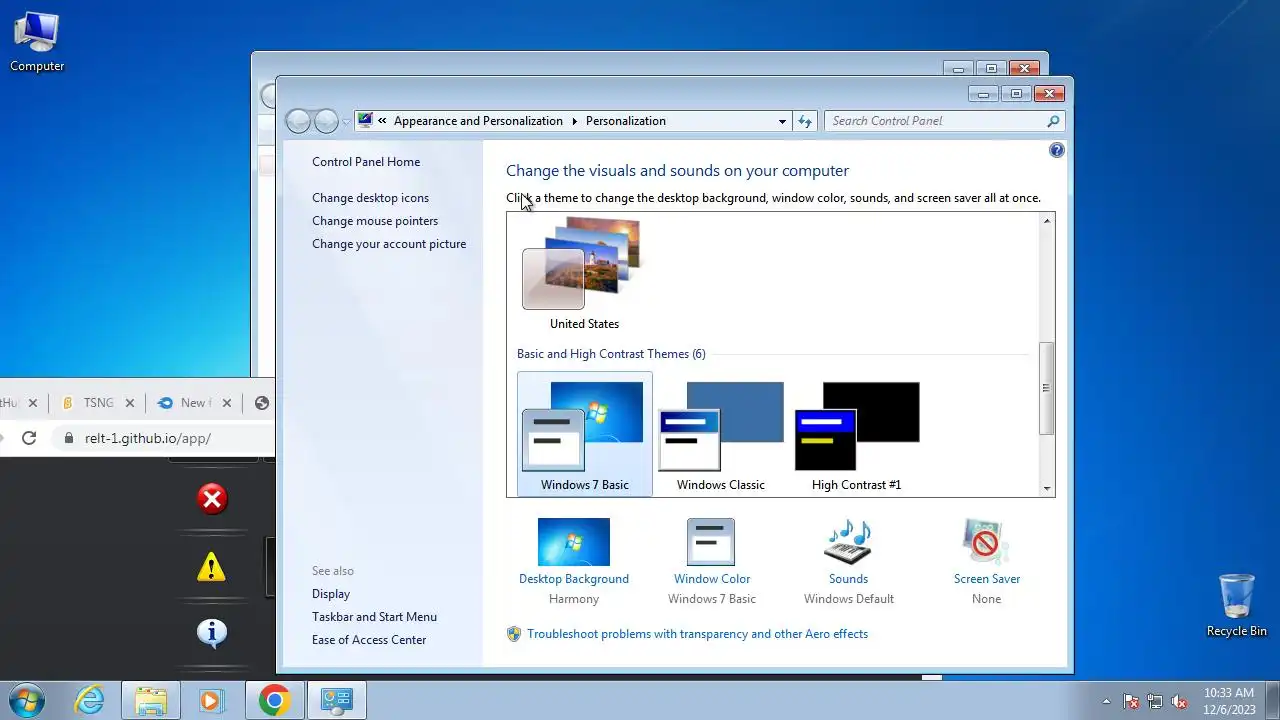Click the Show desktop button beside clock

[x=1273, y=700]
